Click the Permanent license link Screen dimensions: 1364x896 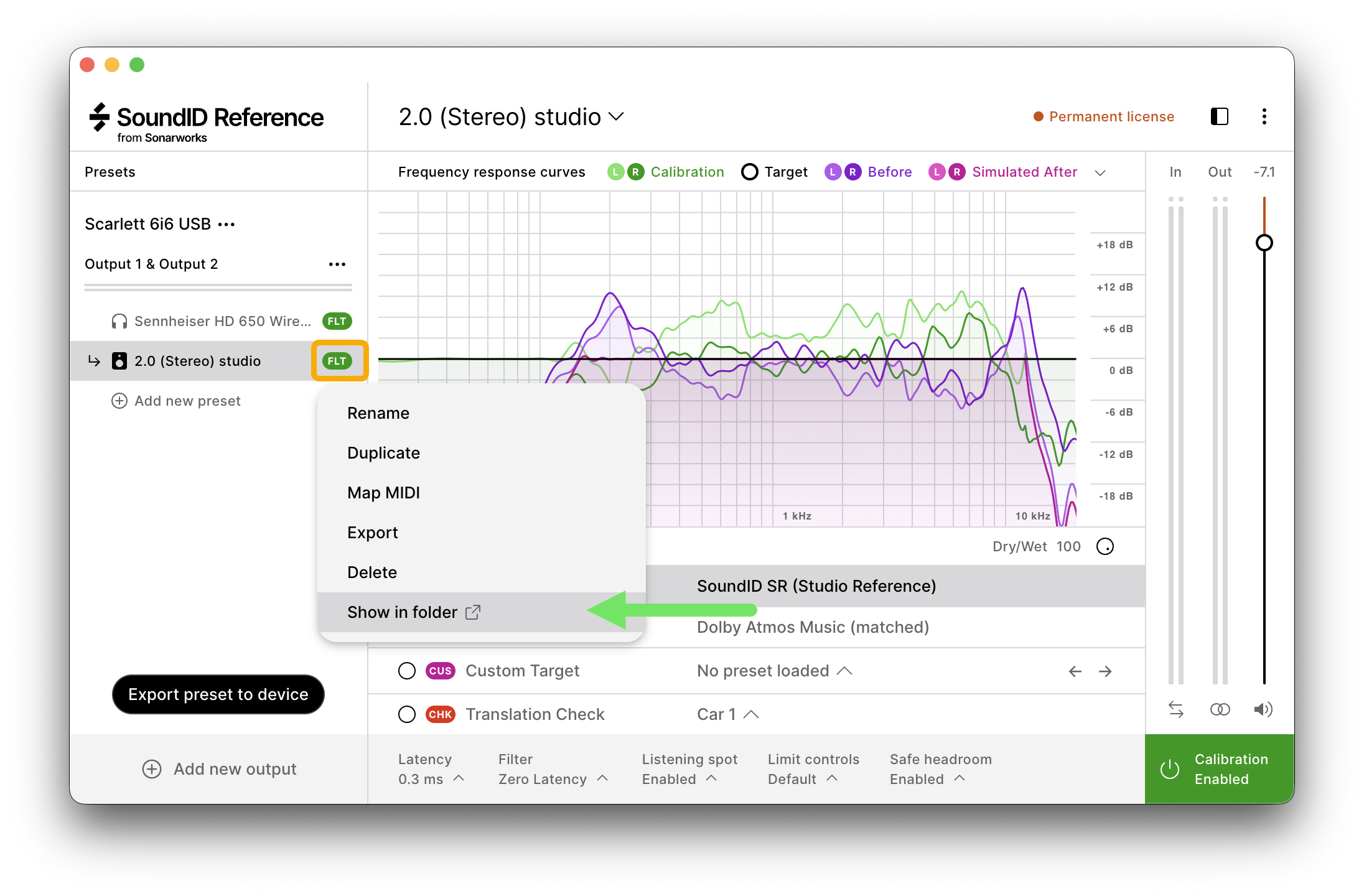[x=1104, y=116]
